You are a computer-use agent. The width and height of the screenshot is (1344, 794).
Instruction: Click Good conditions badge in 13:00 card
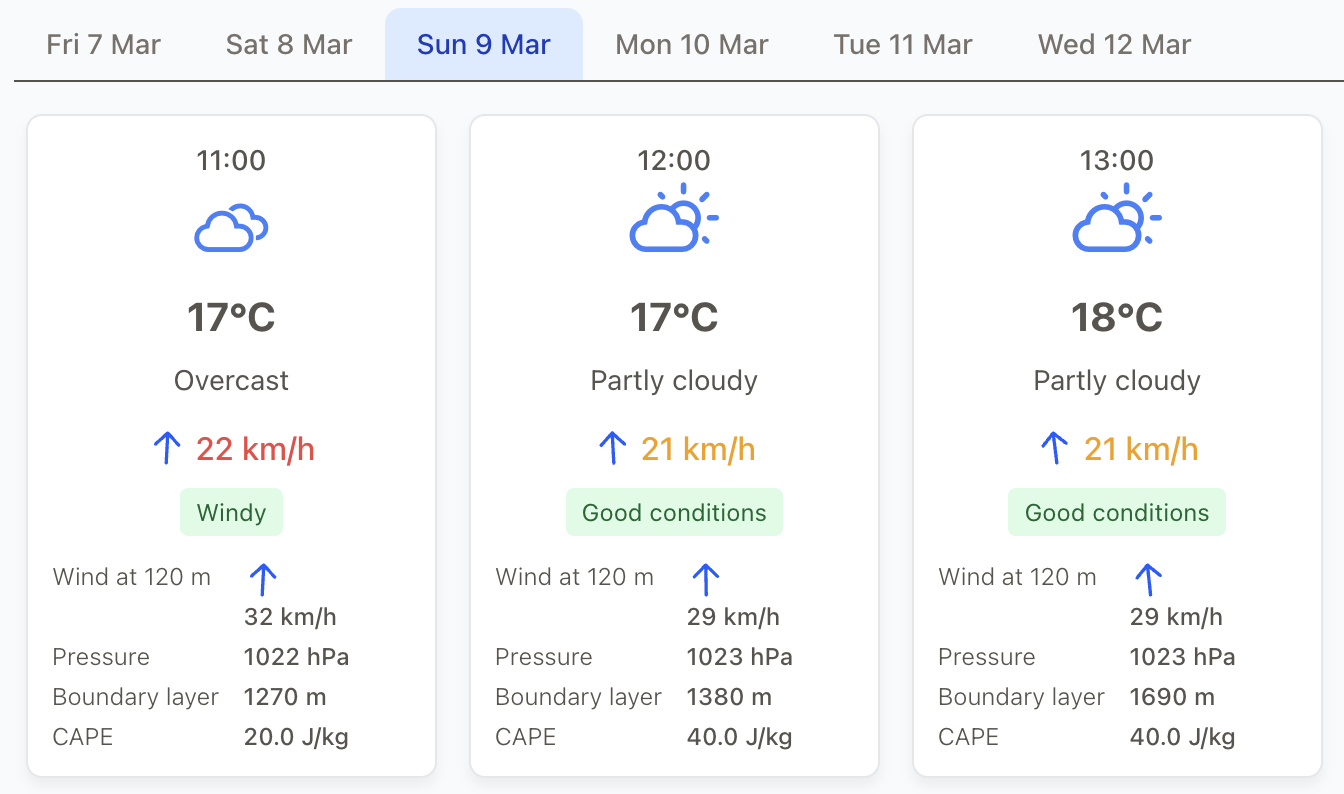point(1117,513)
